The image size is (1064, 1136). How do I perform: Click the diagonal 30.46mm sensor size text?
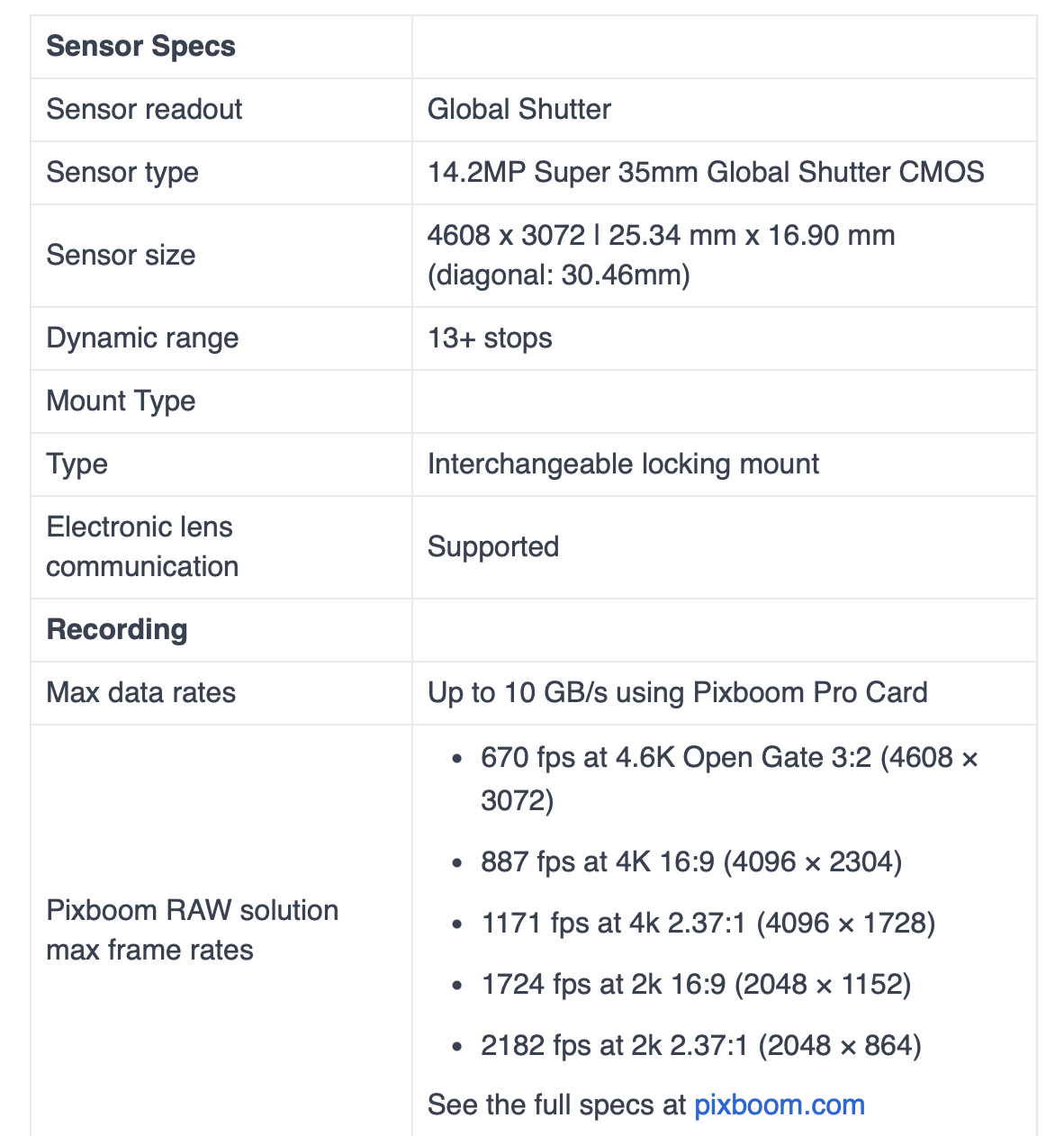point(559,275)
